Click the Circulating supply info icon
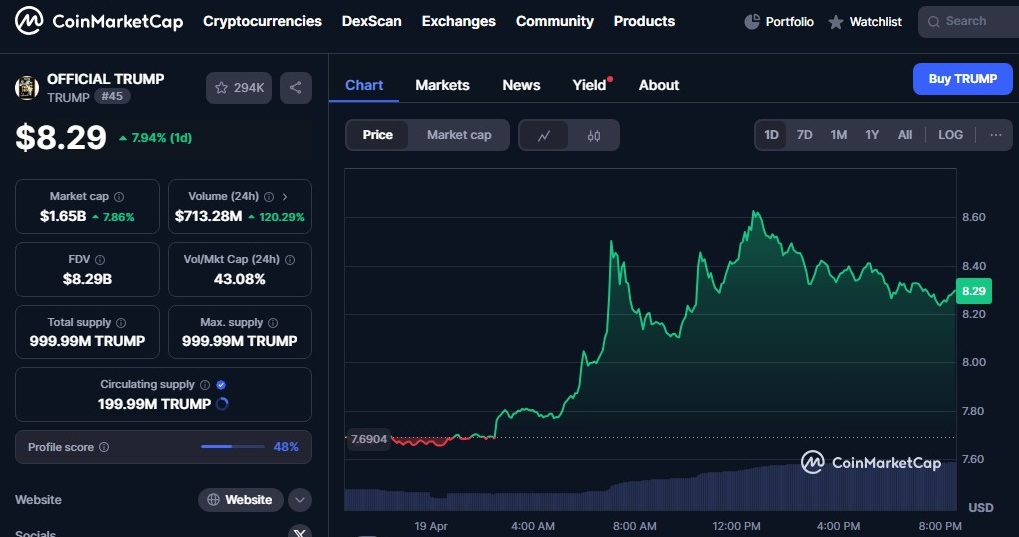The width and height of the screenshot is (1019, 537). click(x=205, y=385)
